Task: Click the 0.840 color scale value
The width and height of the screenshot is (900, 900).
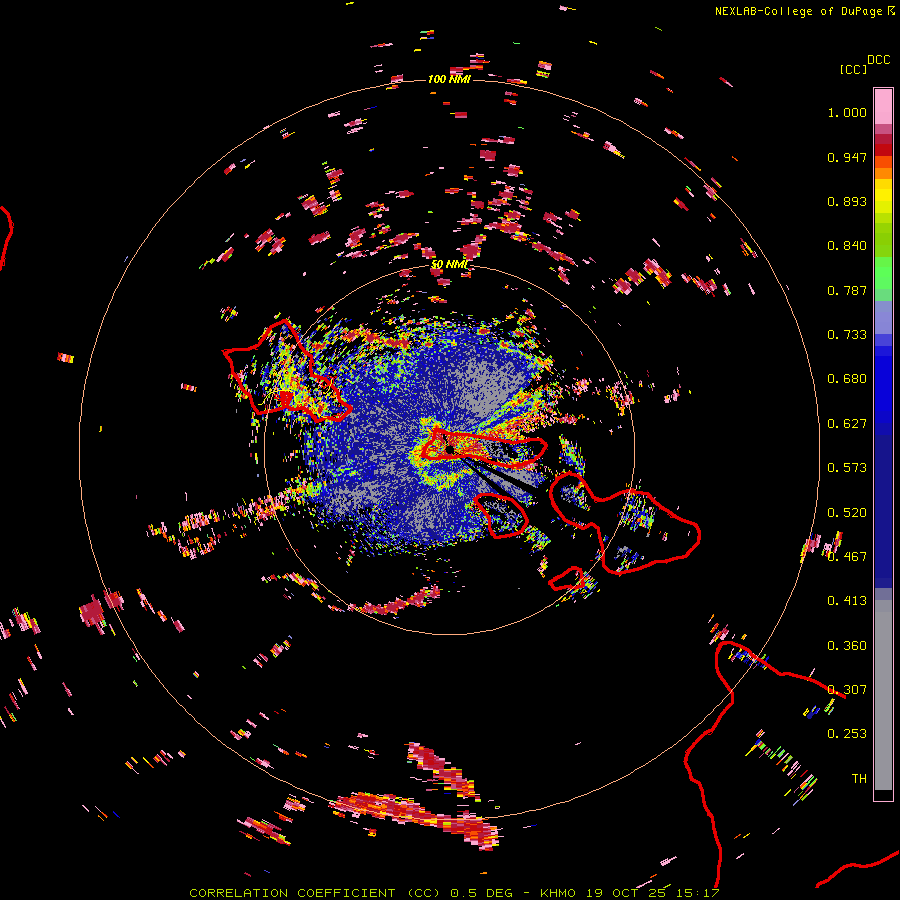Action: click(x=847, y=246)
